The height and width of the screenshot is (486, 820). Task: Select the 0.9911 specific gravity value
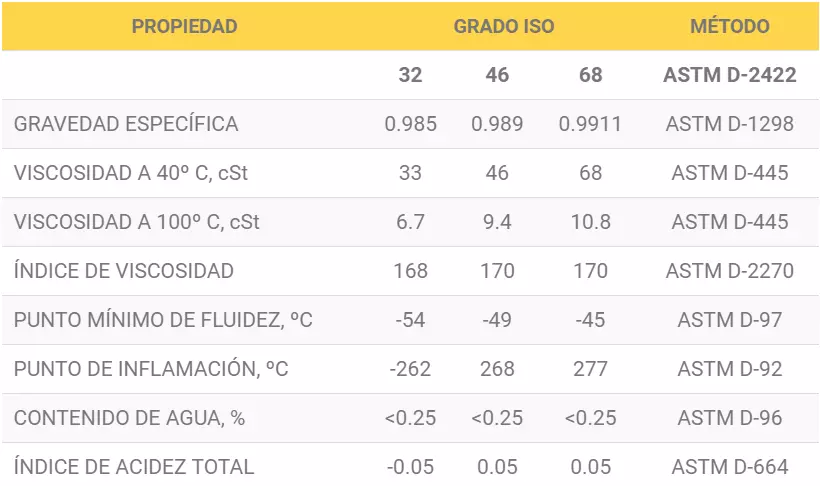[x=590, y=124]
